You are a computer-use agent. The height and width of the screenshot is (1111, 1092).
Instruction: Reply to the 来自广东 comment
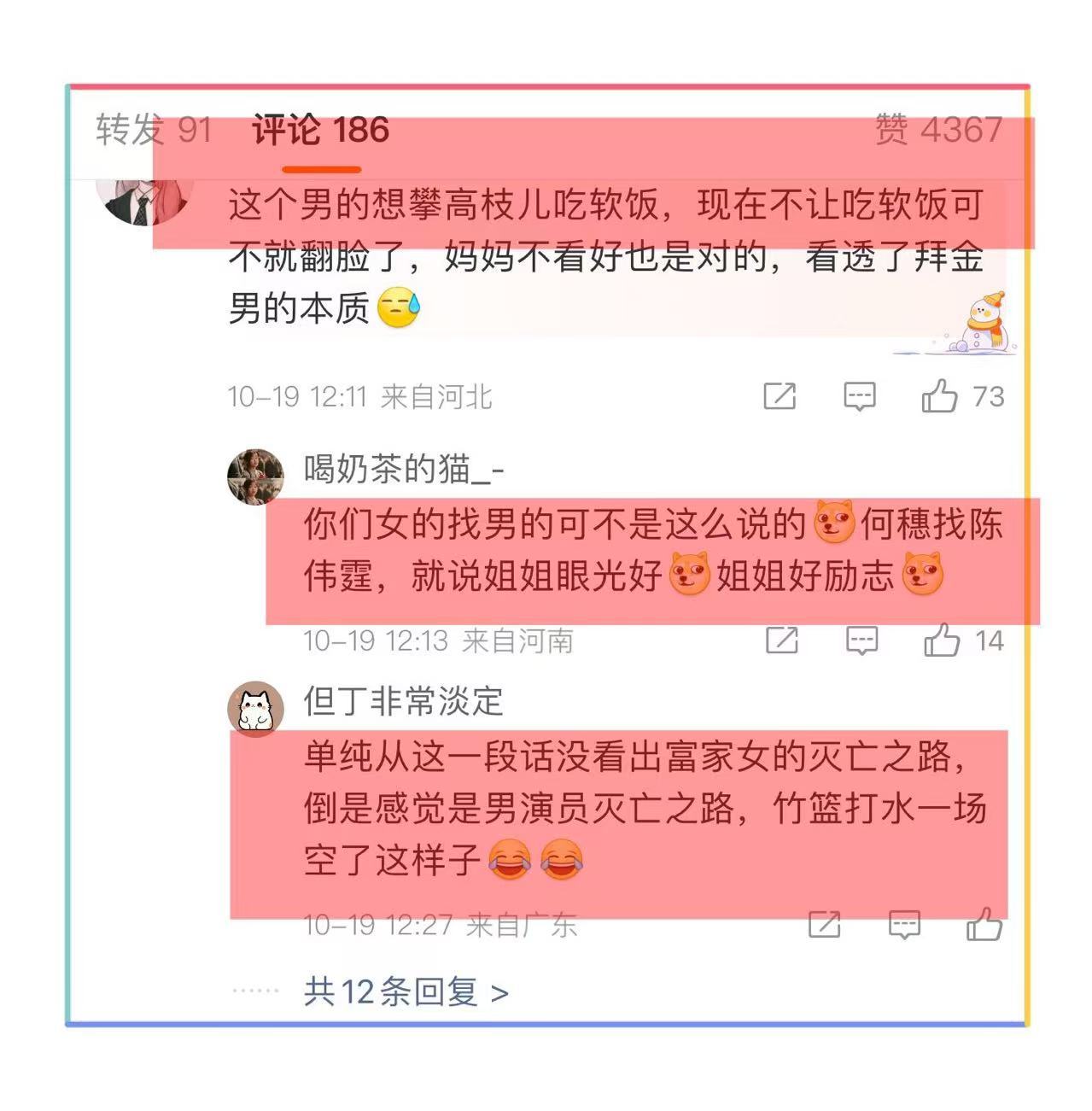pos(904,924)
